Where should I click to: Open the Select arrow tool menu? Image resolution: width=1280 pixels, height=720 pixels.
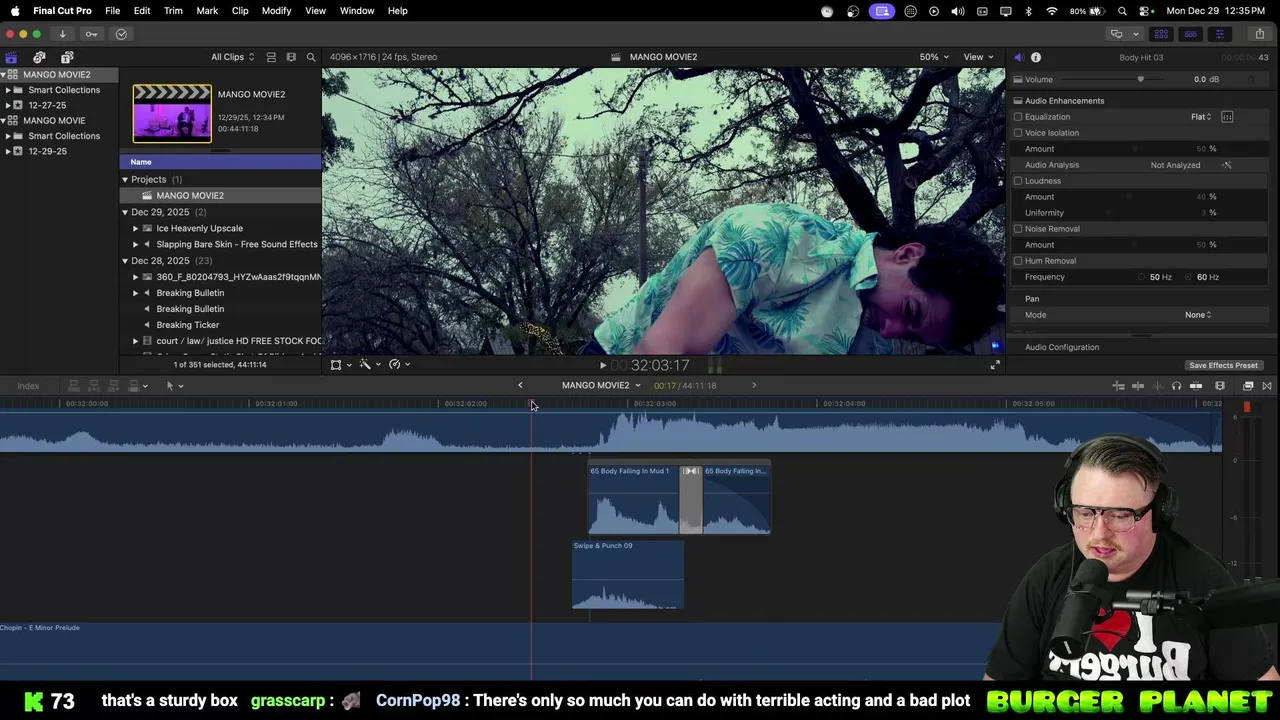tap(174, 386)
